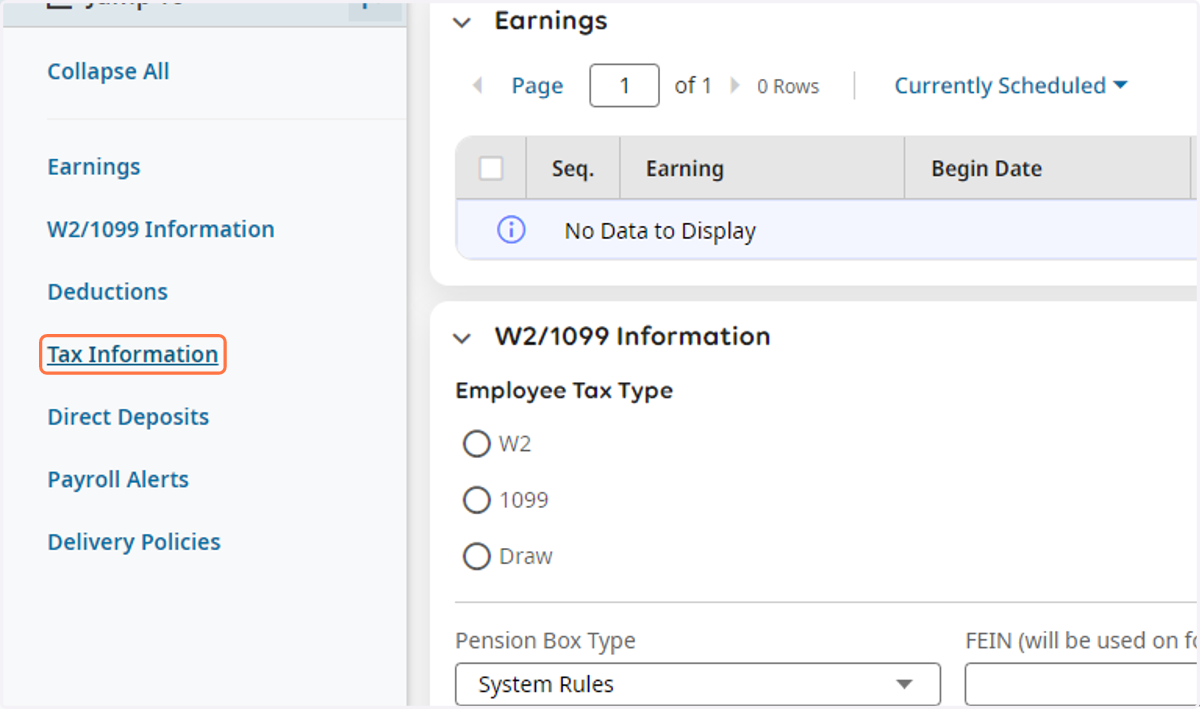
Task: Select the W2 radio button
Action: point(476,444)
